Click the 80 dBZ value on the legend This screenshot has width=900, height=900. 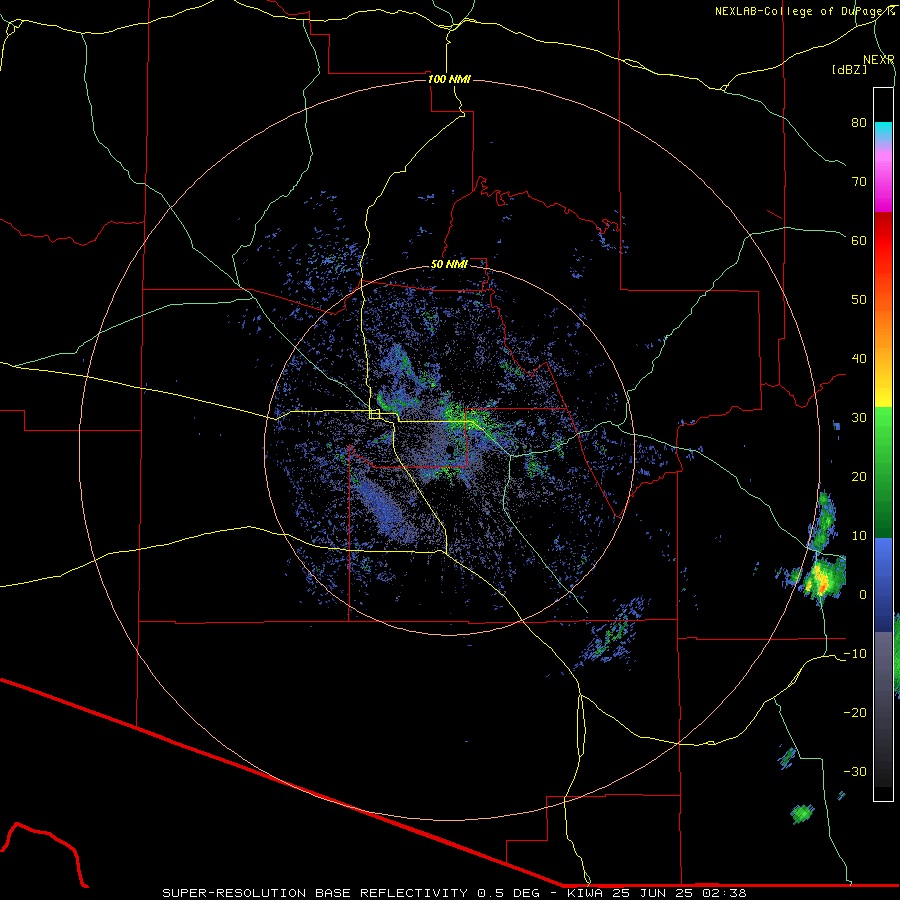pyautogui.click(x=859, y=122)
